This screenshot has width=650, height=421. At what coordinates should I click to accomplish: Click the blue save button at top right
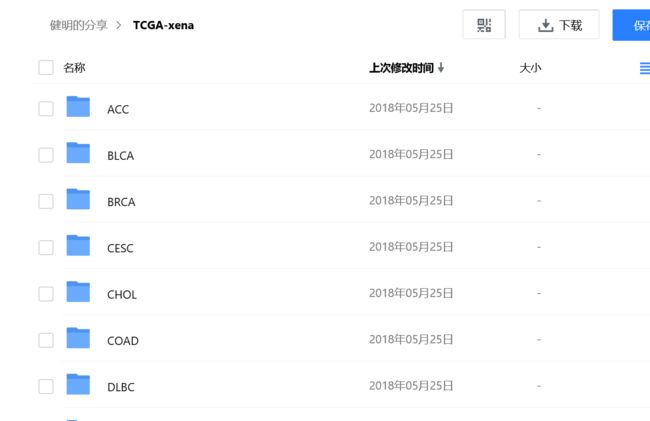point(631,25)
